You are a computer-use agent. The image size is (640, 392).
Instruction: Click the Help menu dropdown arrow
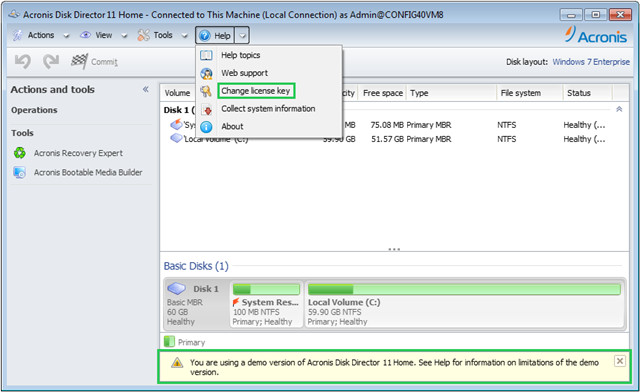242,36
